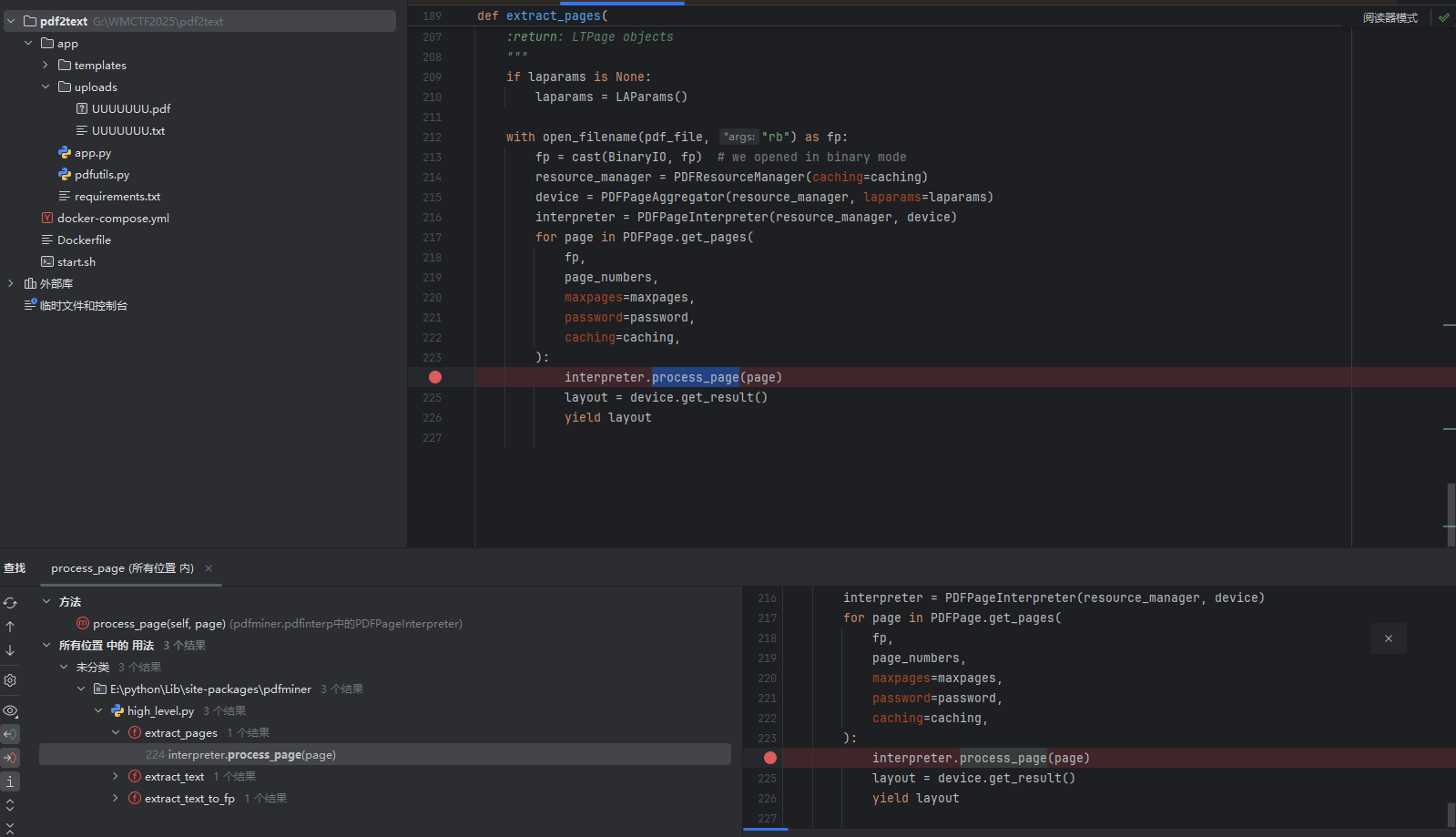1456x837 pixels.
Task: Collapse the 未分类 results node
Action: pyautogui.click(x=64, y=667)
